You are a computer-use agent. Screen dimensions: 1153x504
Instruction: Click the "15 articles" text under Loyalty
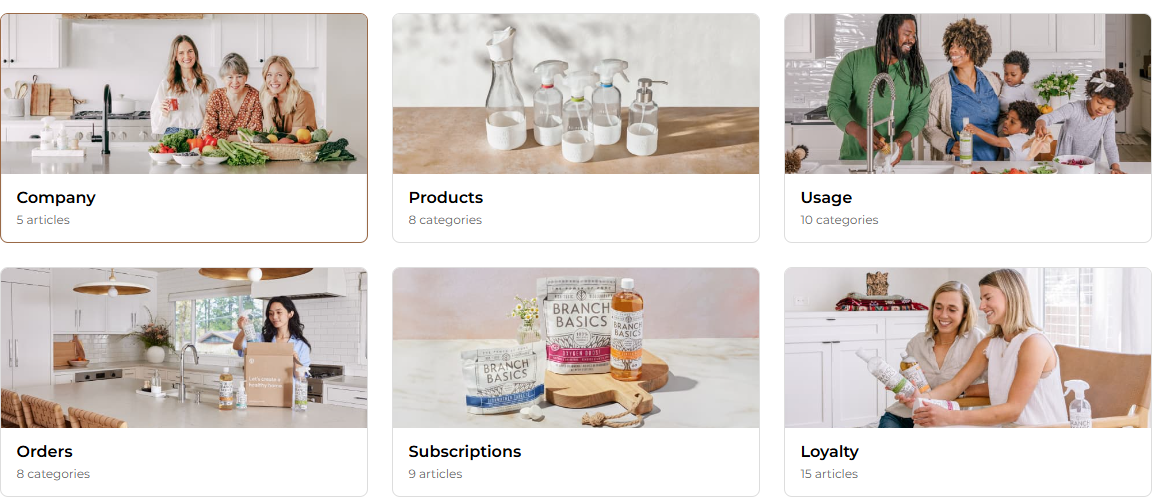point(829,474)
